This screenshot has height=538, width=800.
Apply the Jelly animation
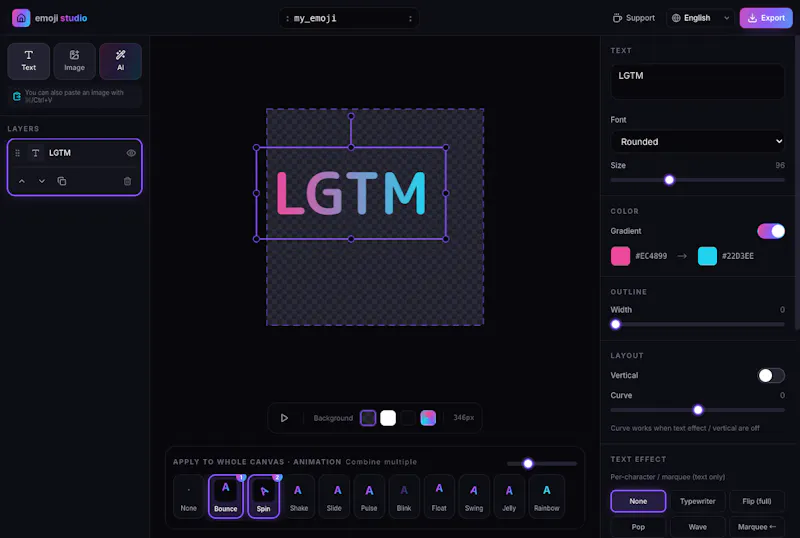(509, 497)
